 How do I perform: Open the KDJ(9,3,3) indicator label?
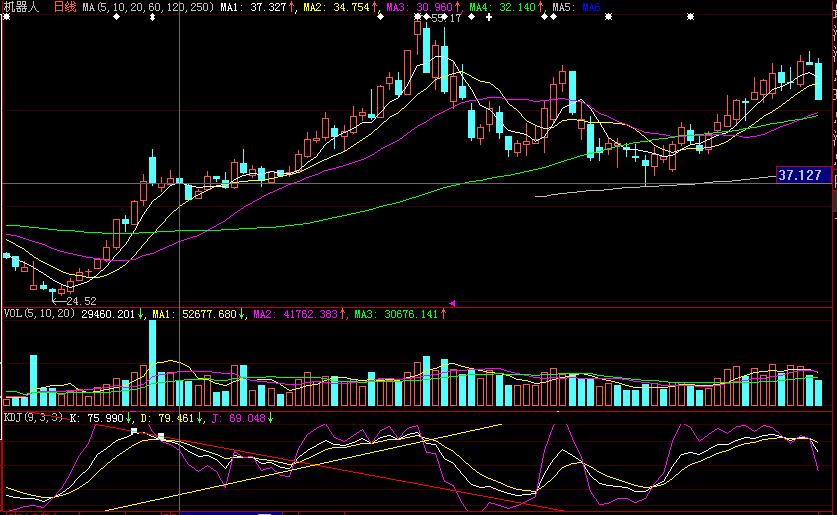pos(33,417)
